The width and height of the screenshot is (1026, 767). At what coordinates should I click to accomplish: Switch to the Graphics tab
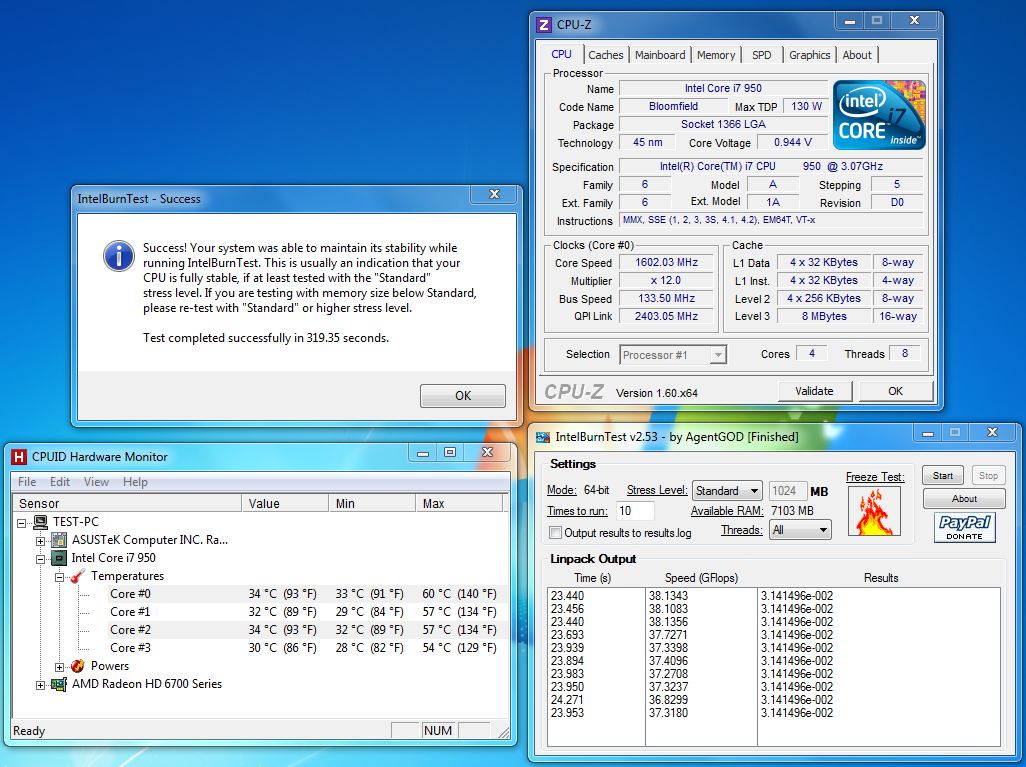pyautogui.click(x=809, y=55)
